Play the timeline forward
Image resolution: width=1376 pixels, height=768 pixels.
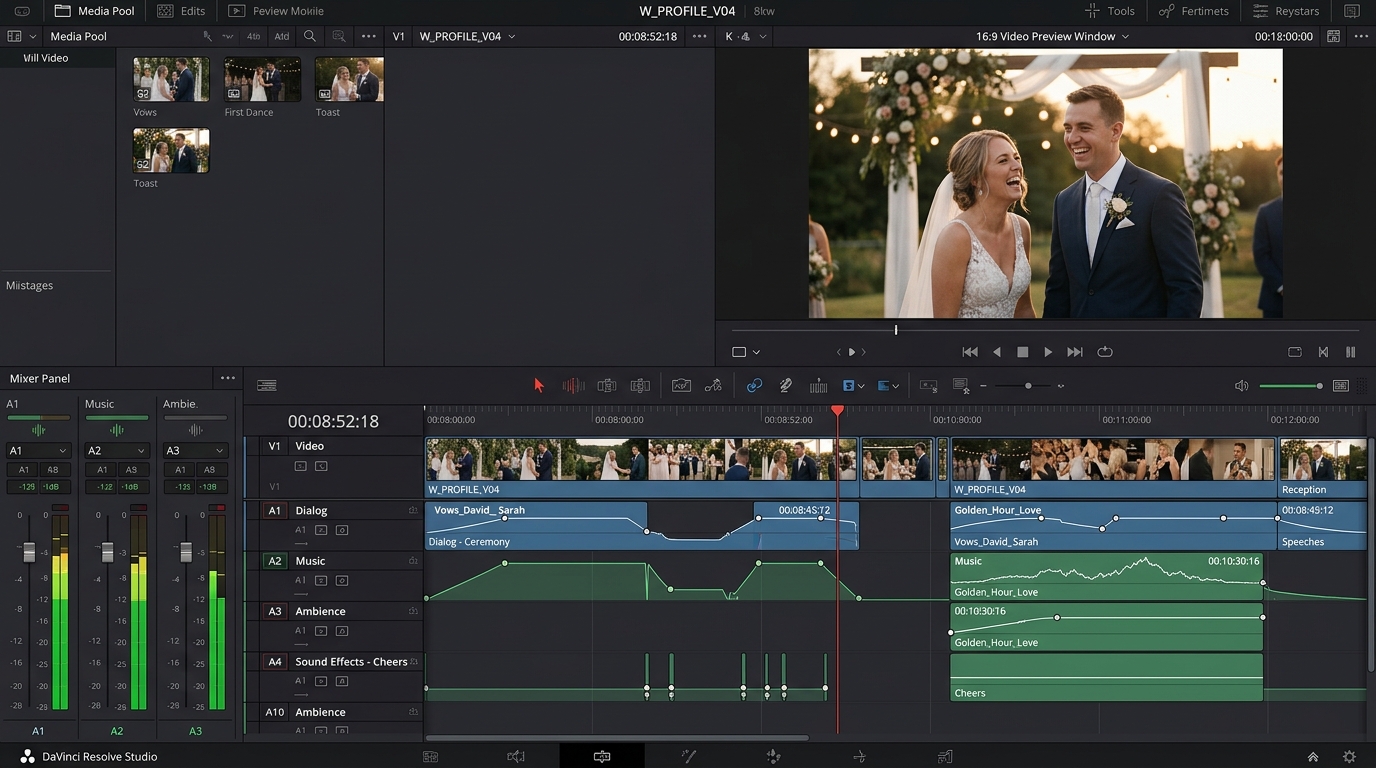(x=1048, y=352)
